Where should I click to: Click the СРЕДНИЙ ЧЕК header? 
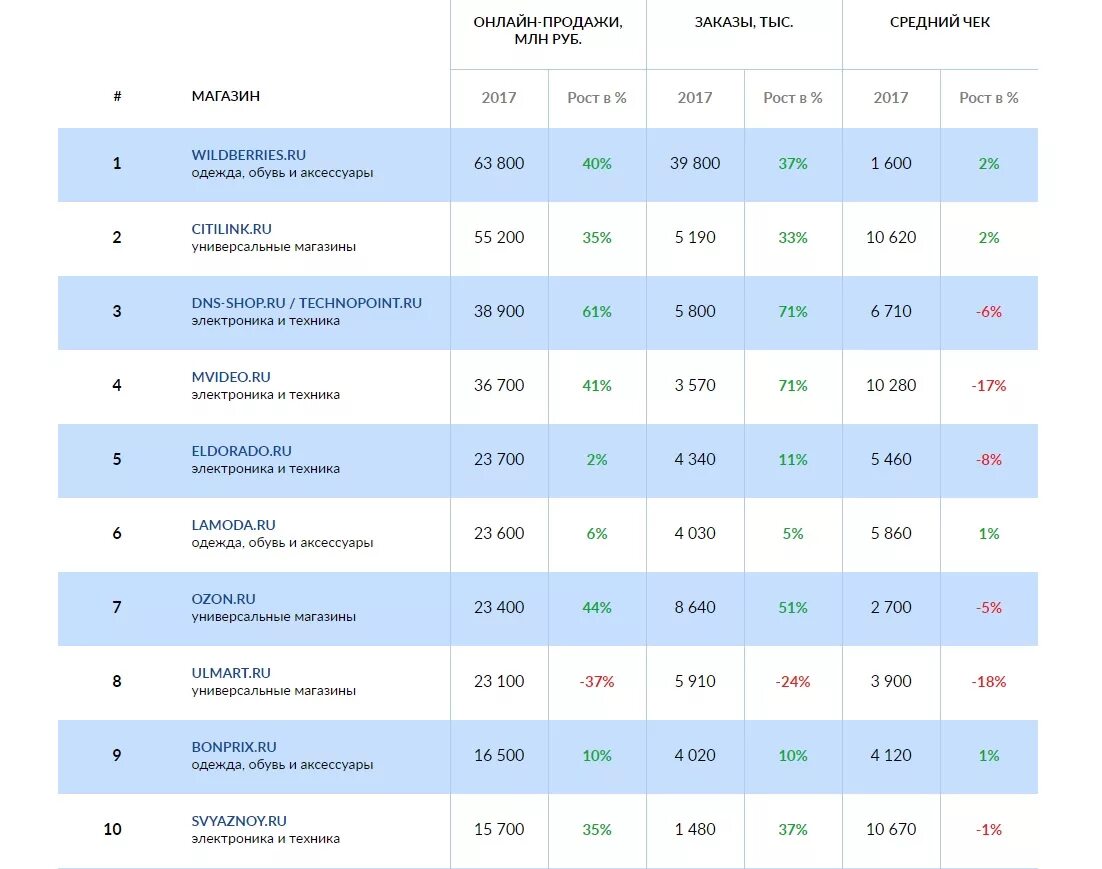click(940, 22)
